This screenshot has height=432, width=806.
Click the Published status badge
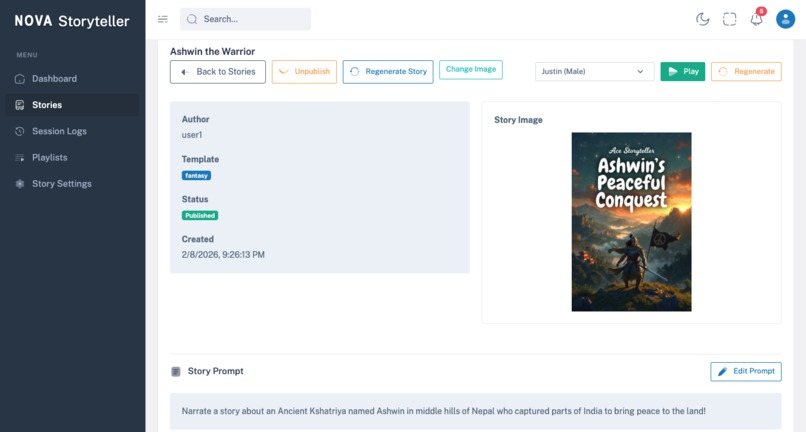pyautogui.click(x=200, y=215)
